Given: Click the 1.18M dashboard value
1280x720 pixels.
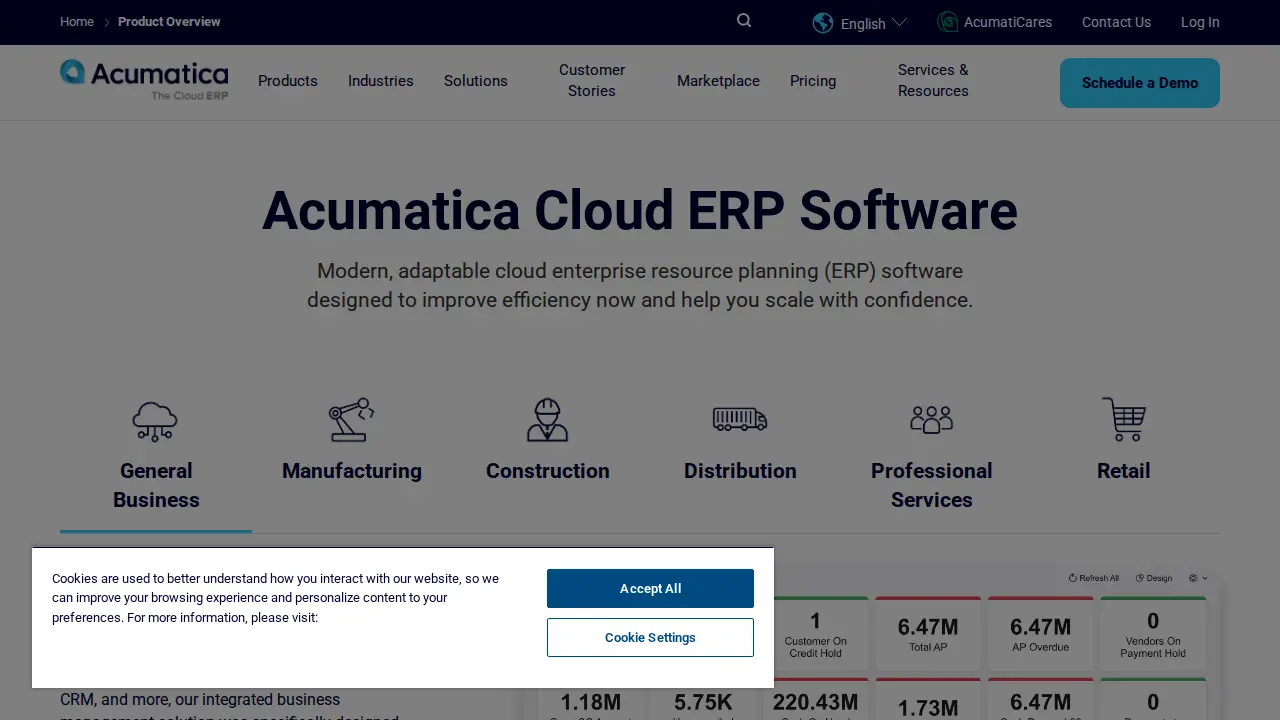Looking at the screenshot, I should pos(590,703).
